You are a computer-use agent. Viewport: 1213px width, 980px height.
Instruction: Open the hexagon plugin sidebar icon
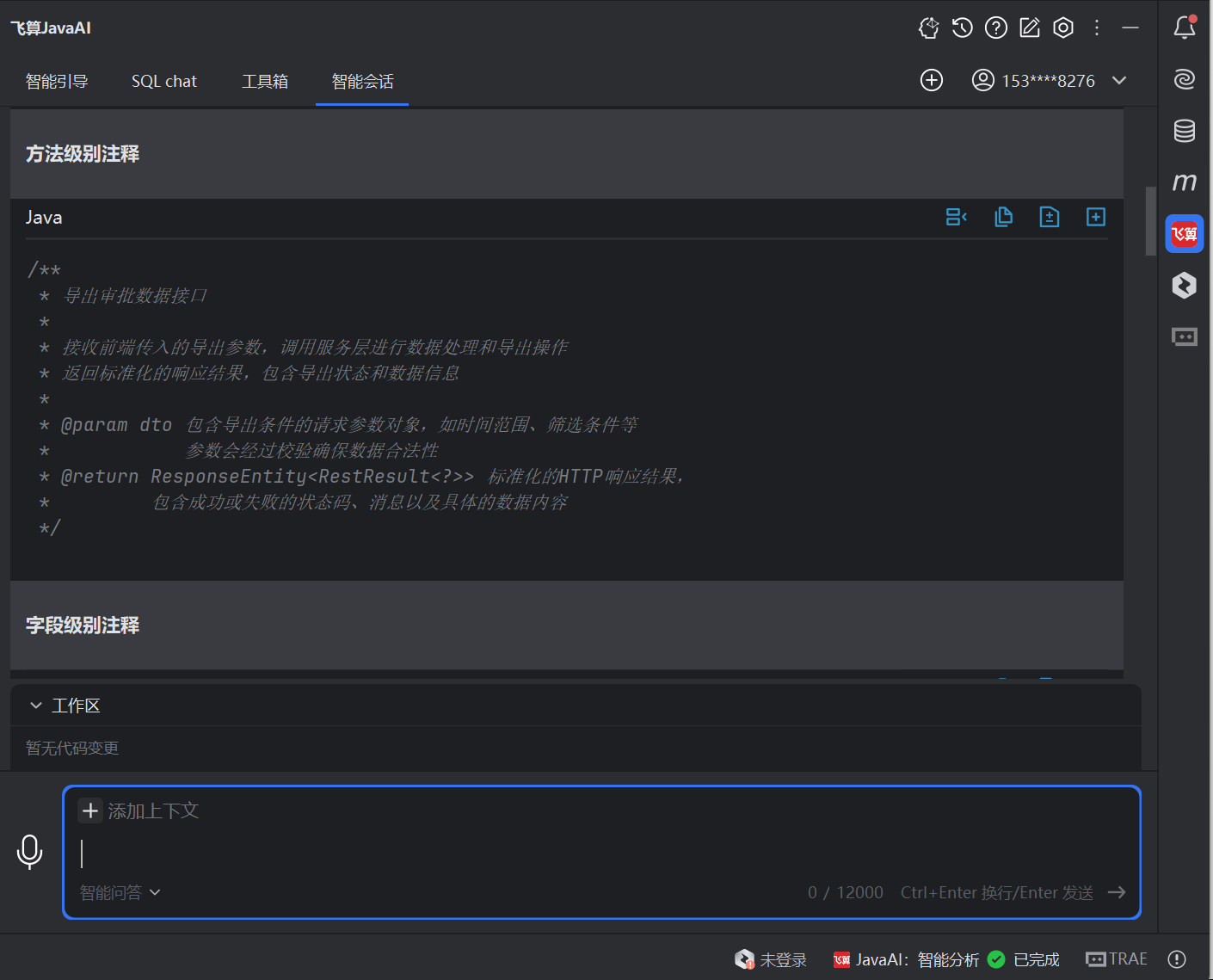point(1185,285)
